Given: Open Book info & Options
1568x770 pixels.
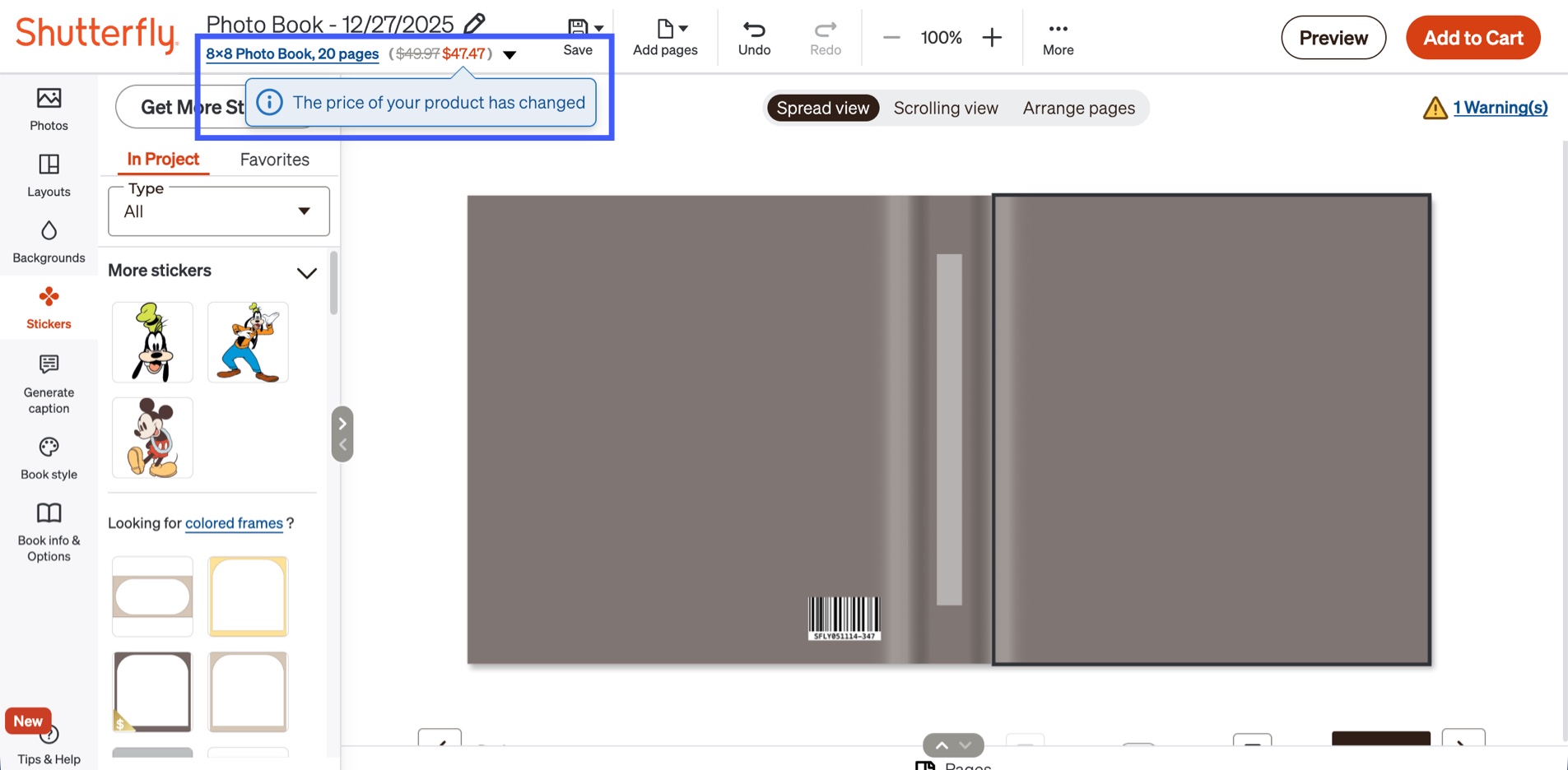Looking at the screenshot, I should point(49,532).
